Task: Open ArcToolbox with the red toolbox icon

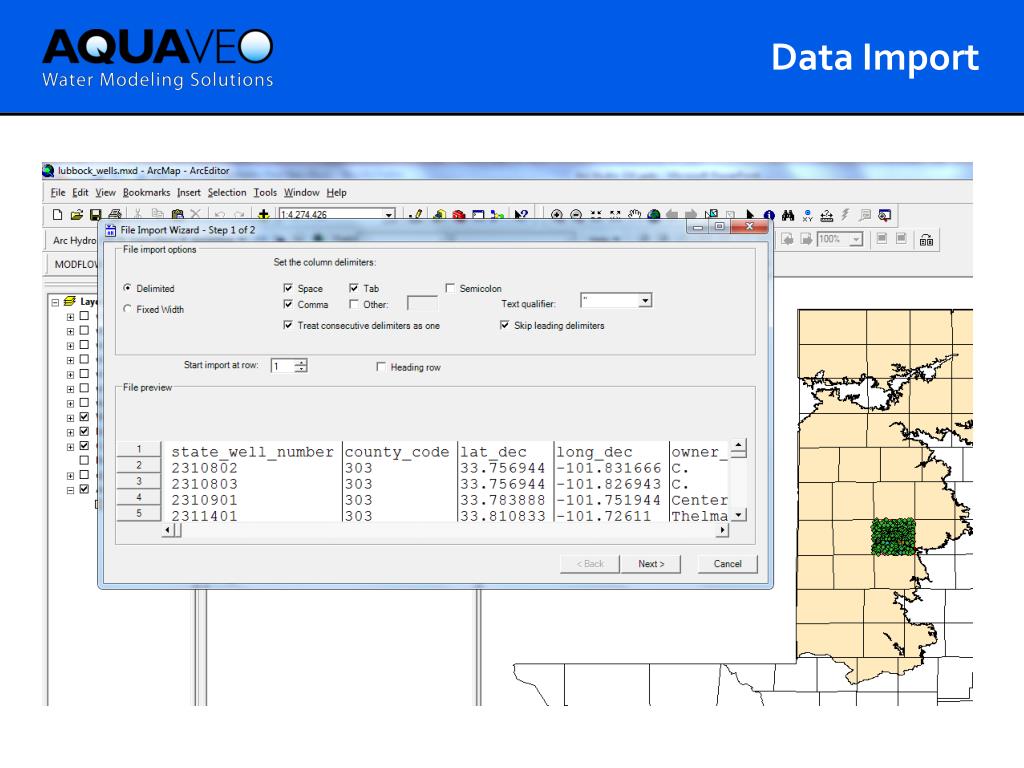Action: coord(458,214)
